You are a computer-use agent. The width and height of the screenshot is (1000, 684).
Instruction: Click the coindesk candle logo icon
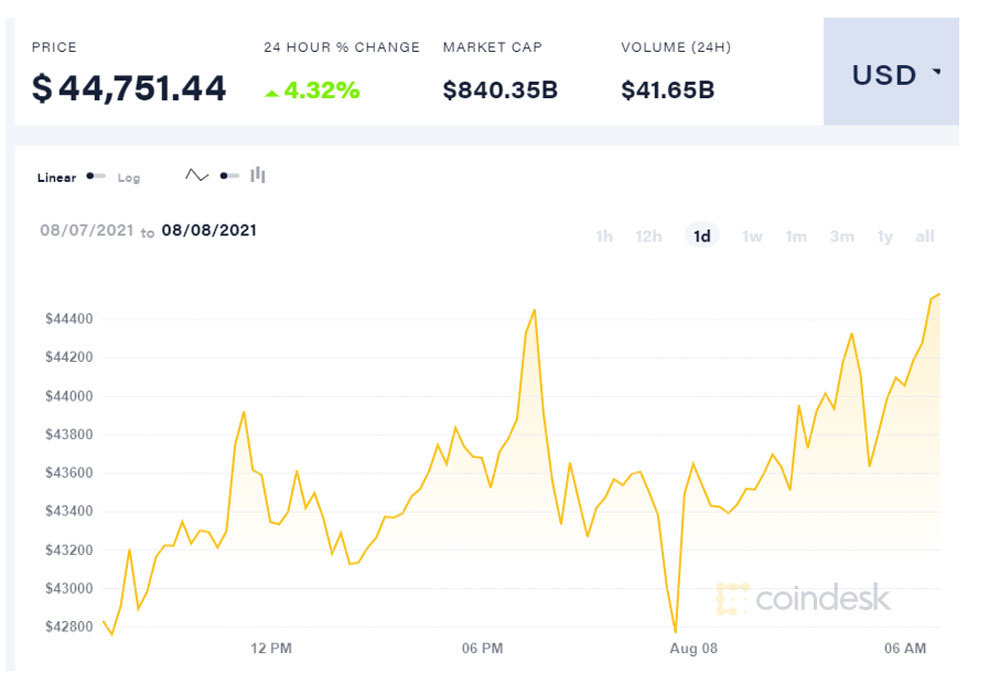click(x=734, y=599)
